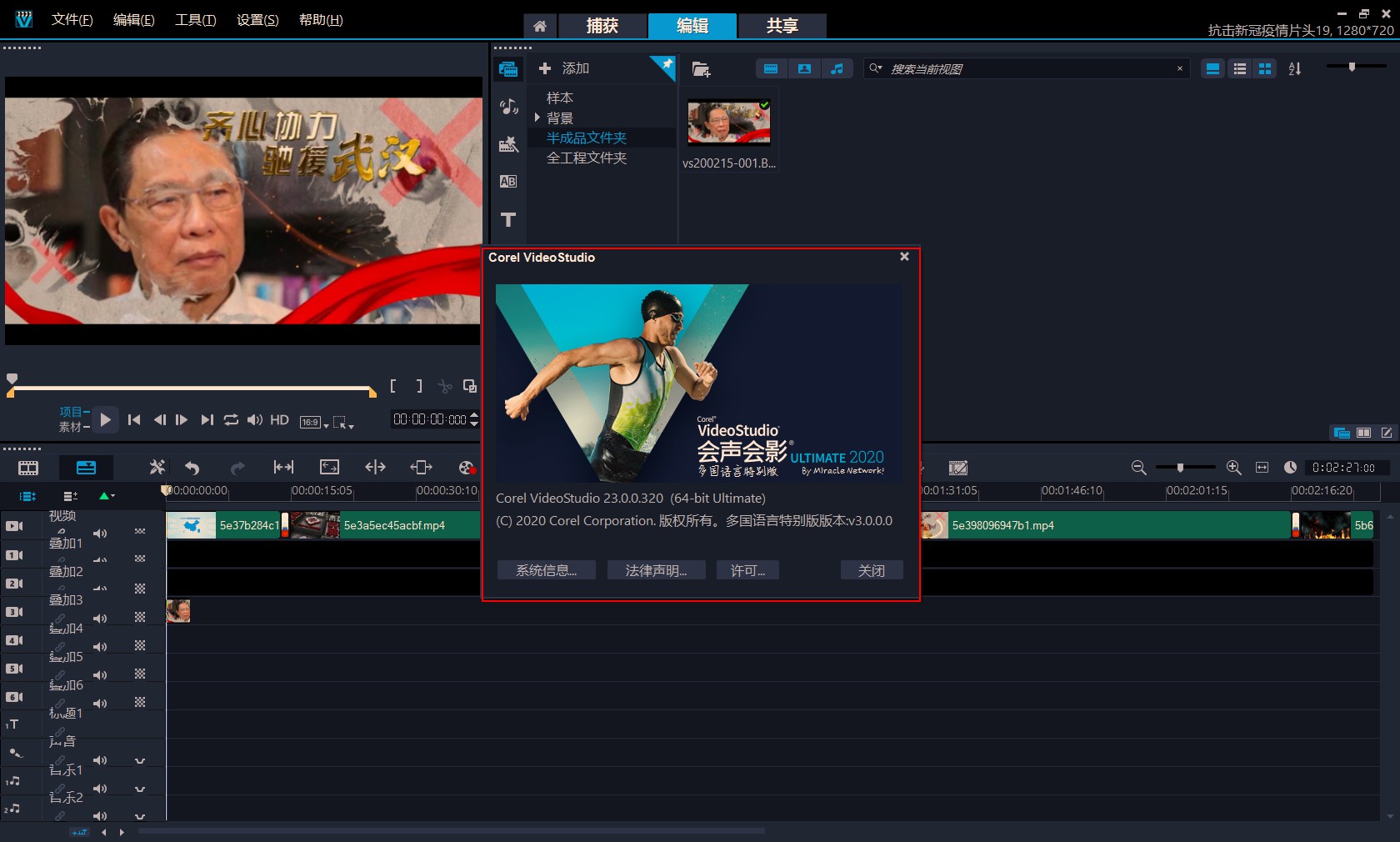1400x842 pixels.
Task: Zoom out the timeline
Action: coord(1138,468)
